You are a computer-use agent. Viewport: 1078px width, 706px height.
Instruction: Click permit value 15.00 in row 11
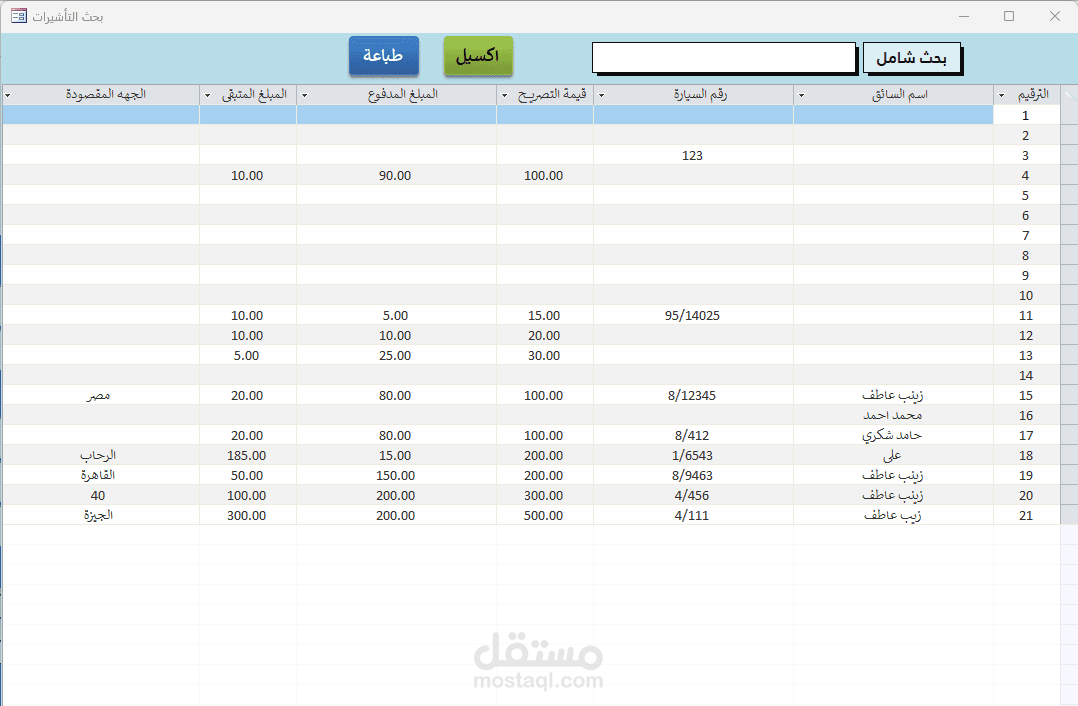click(x=544, y=316)
